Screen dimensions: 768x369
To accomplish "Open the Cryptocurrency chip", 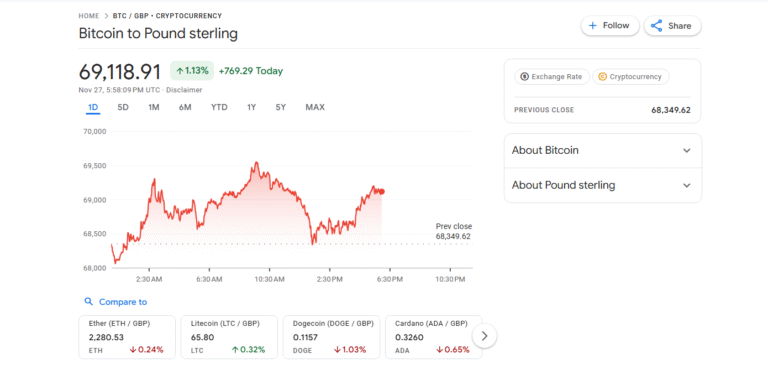I will pos(630,76).
